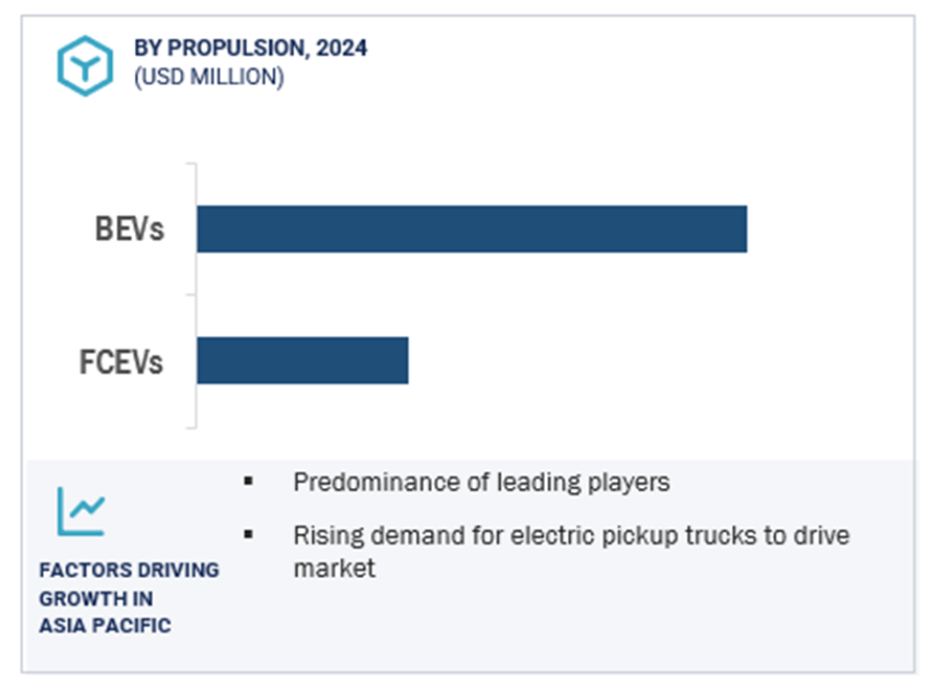Click FACTORS DRIVING GROWTH IN heading
The image size is (934, 683).
(129, 584)
